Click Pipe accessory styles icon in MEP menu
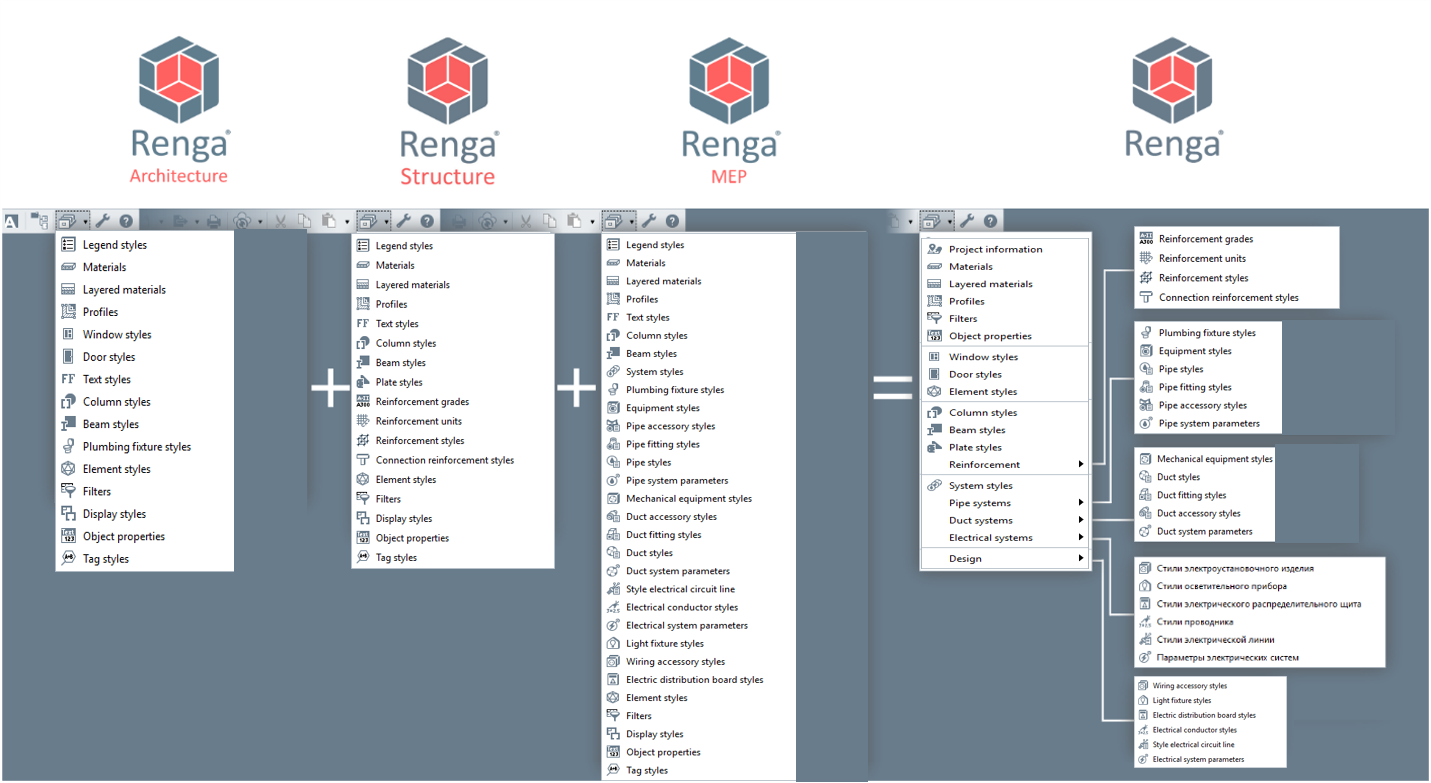Image resolution: width=1431 pixels, height=783 pixels. [613, 426]
